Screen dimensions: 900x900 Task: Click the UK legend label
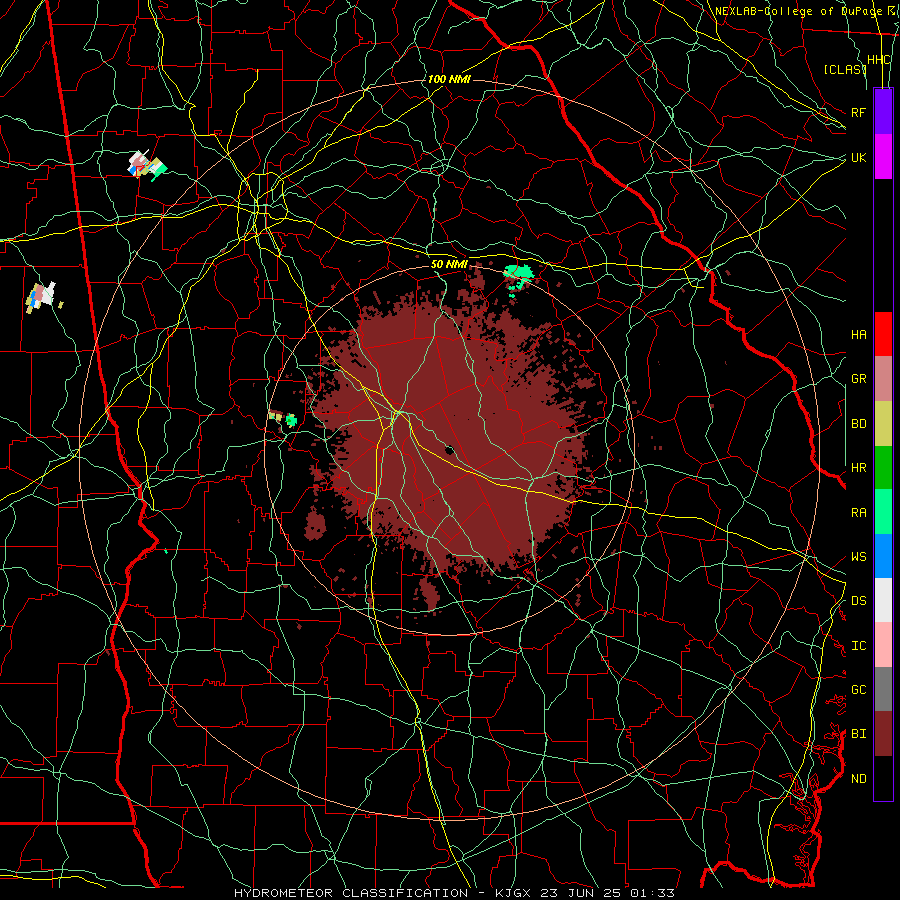click(858, 157)
